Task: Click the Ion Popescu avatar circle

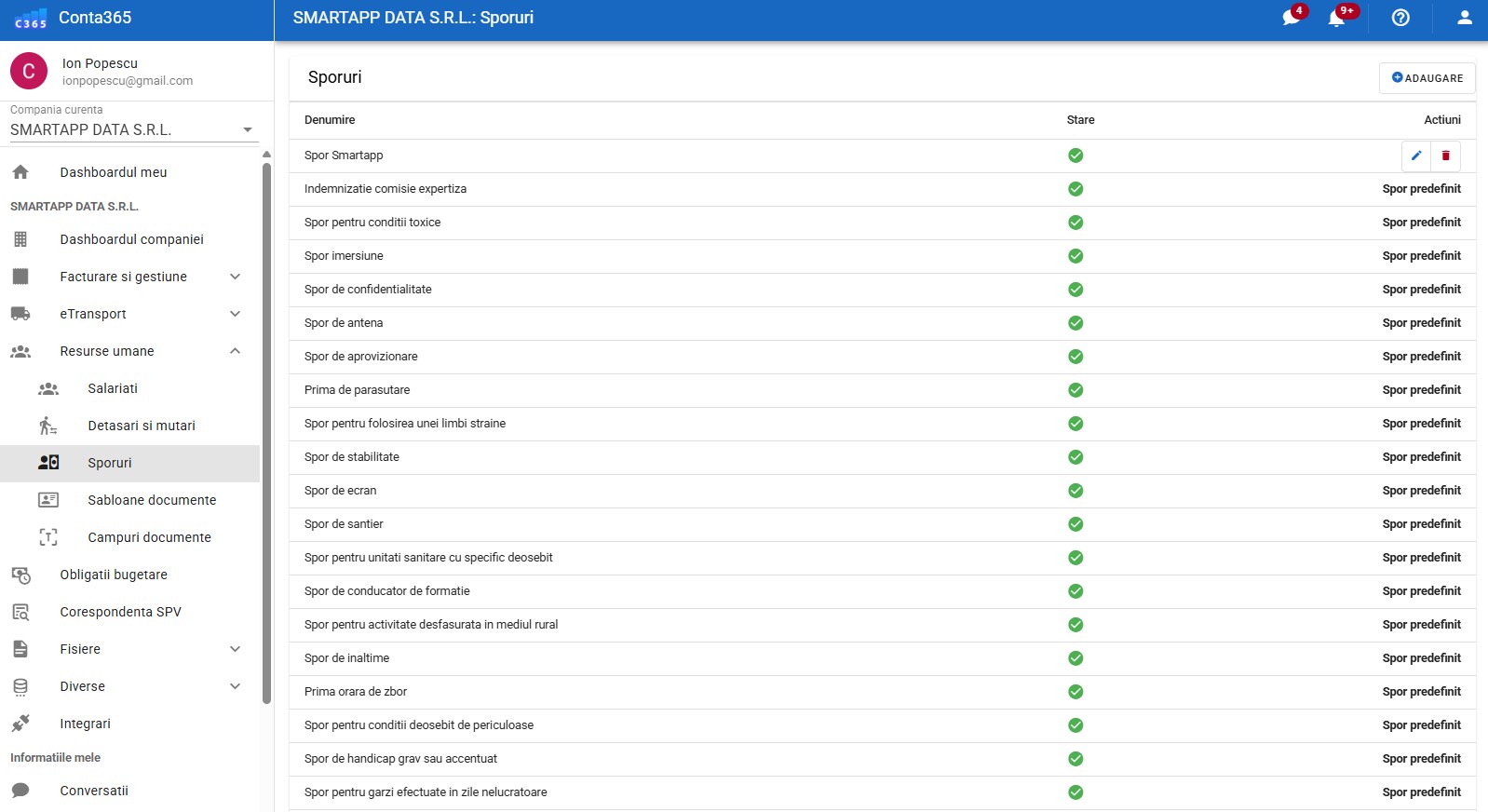Action: tap(29, 71)
